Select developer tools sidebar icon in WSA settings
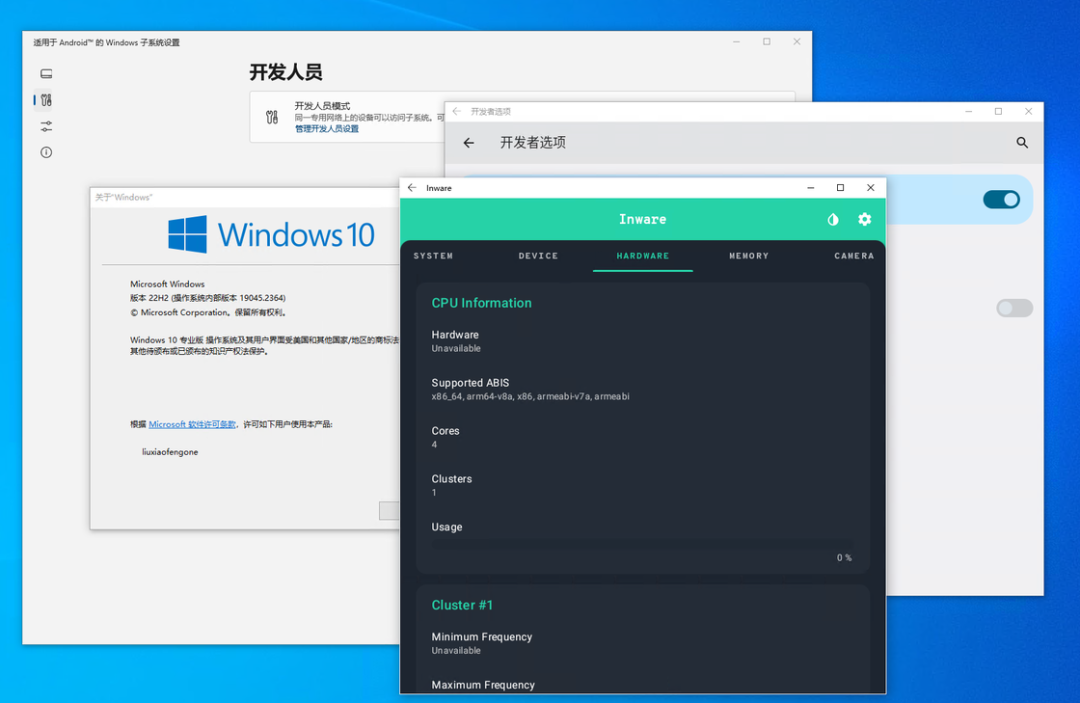This screenshot has height=703, width=1080. click(46, 100)
